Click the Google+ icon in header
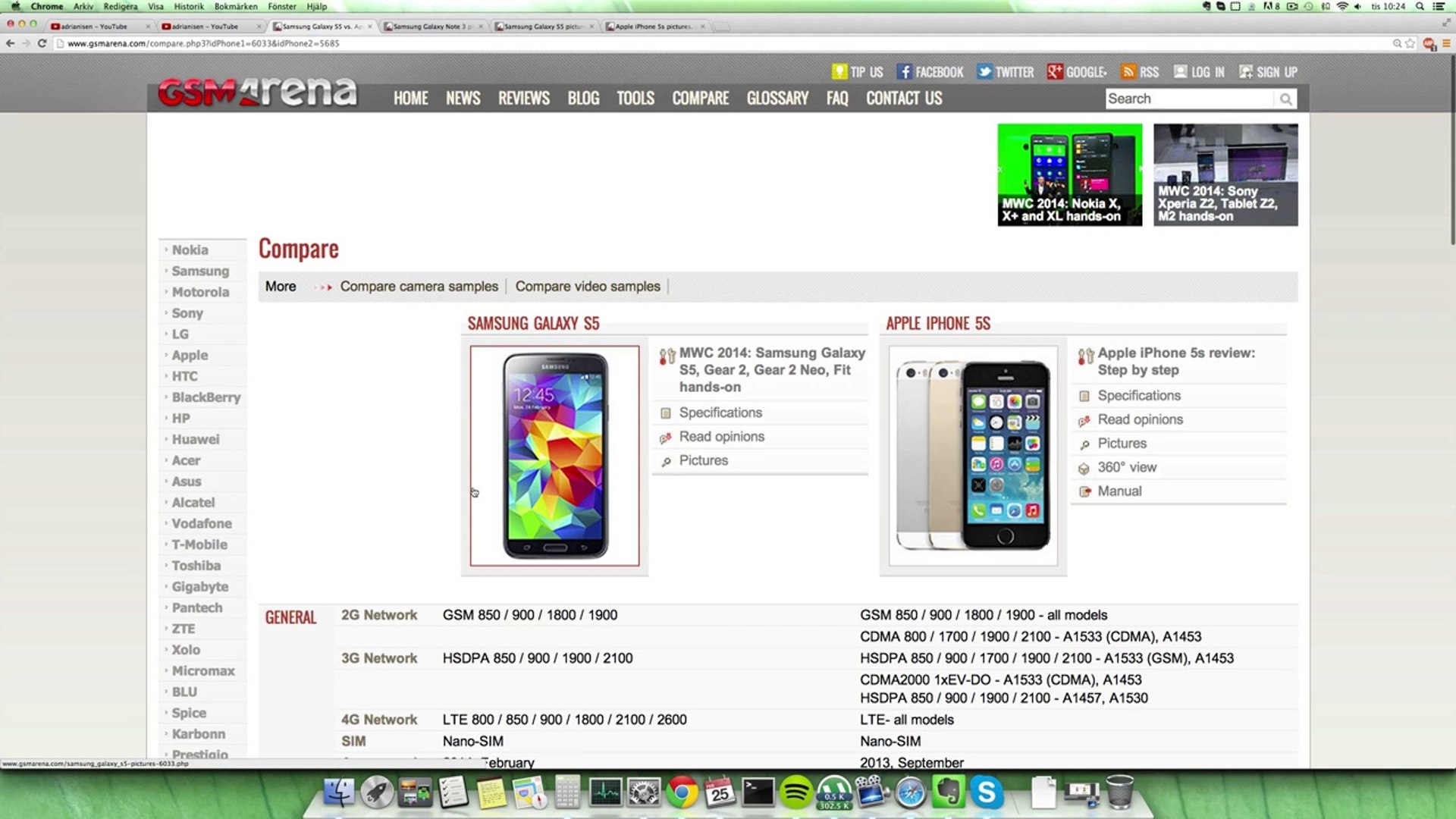The image size is (1456, 819). click(x=1055, y=72)
